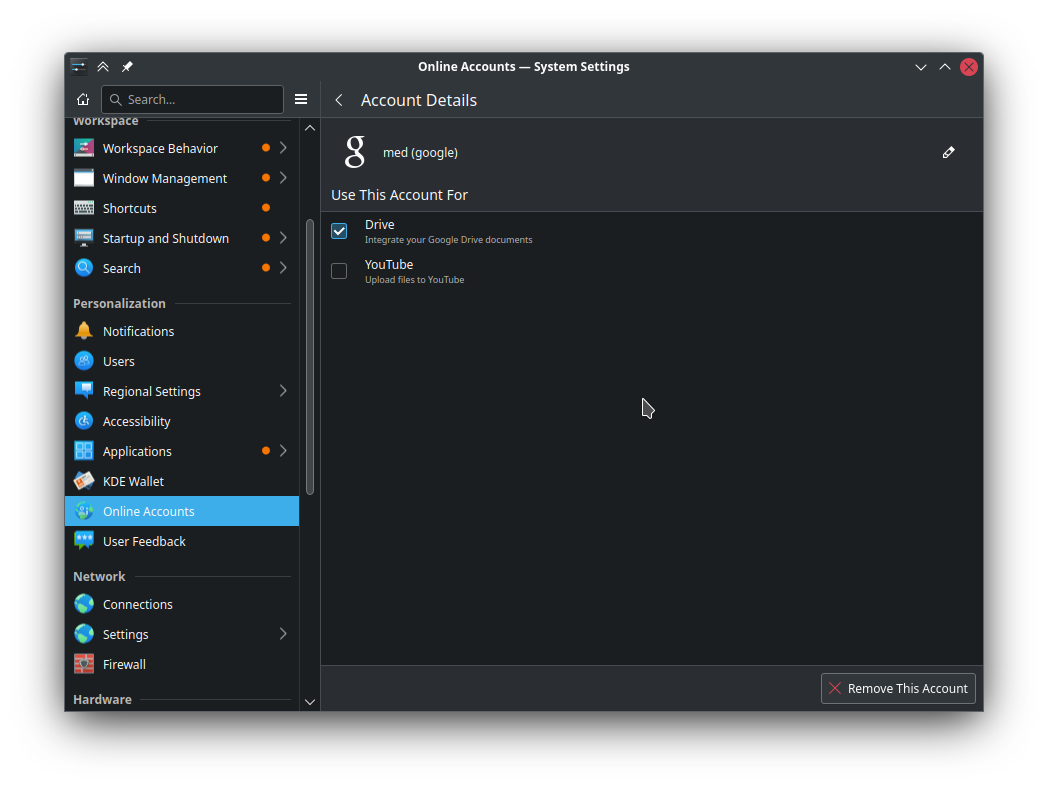Viewport: 1048px width, 788px height.
Task: Click the Users icon
Action: pos(84,361)
